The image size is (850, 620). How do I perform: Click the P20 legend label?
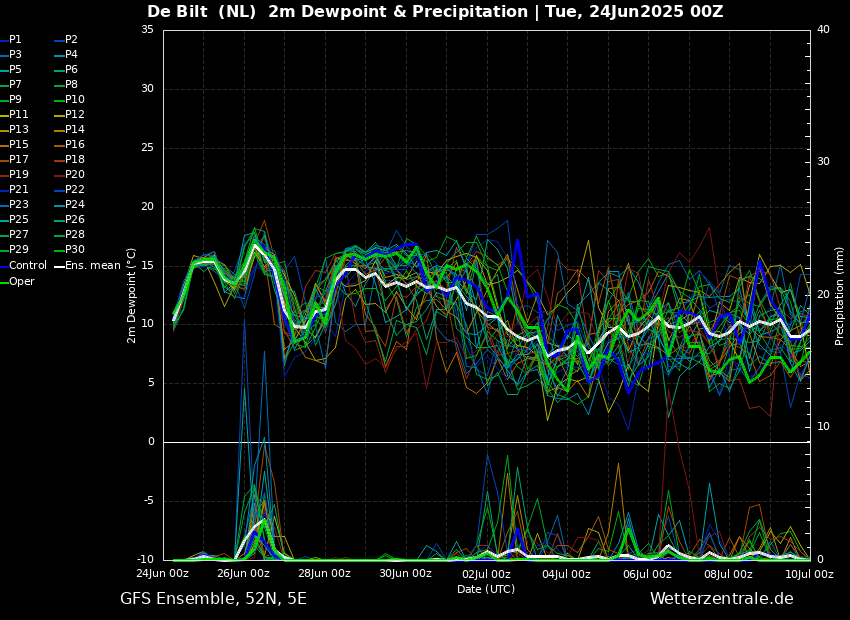(74, 175)
